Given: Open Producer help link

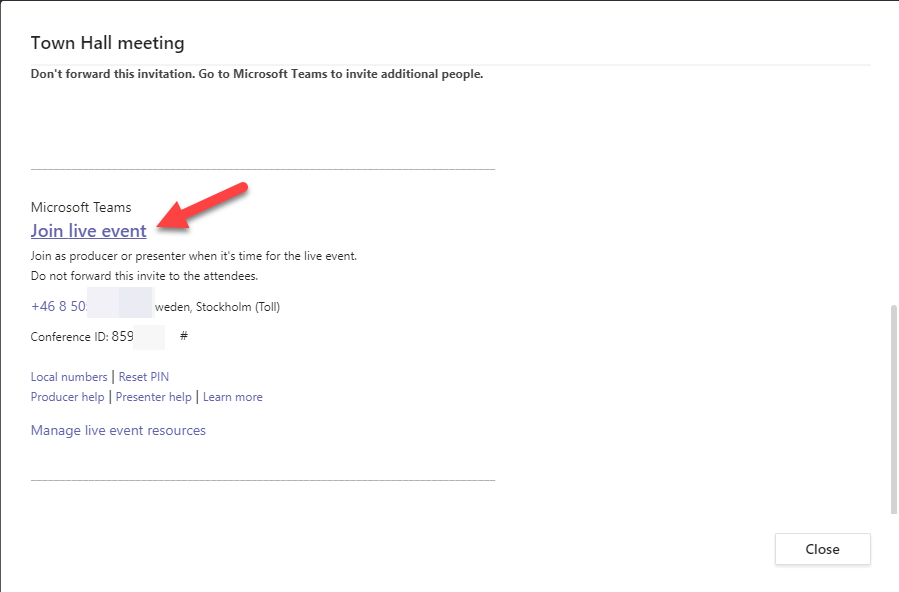Looking at the screenshot, I should click(x=67, y=397).
